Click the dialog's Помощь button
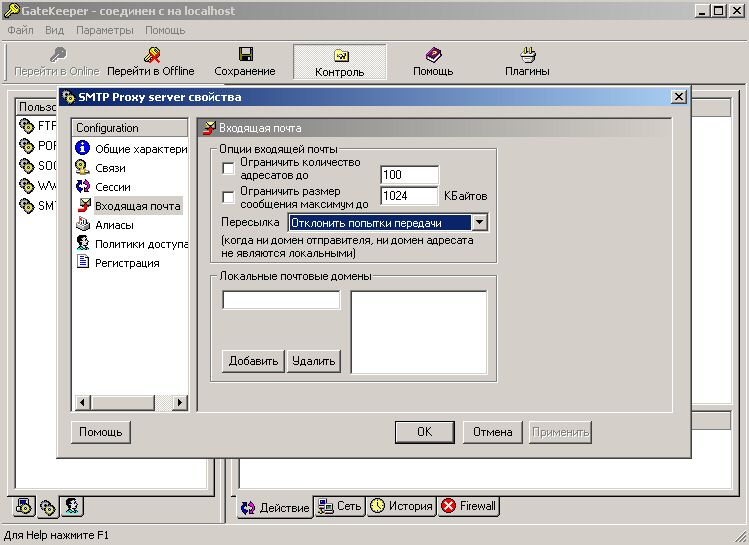 101,432
